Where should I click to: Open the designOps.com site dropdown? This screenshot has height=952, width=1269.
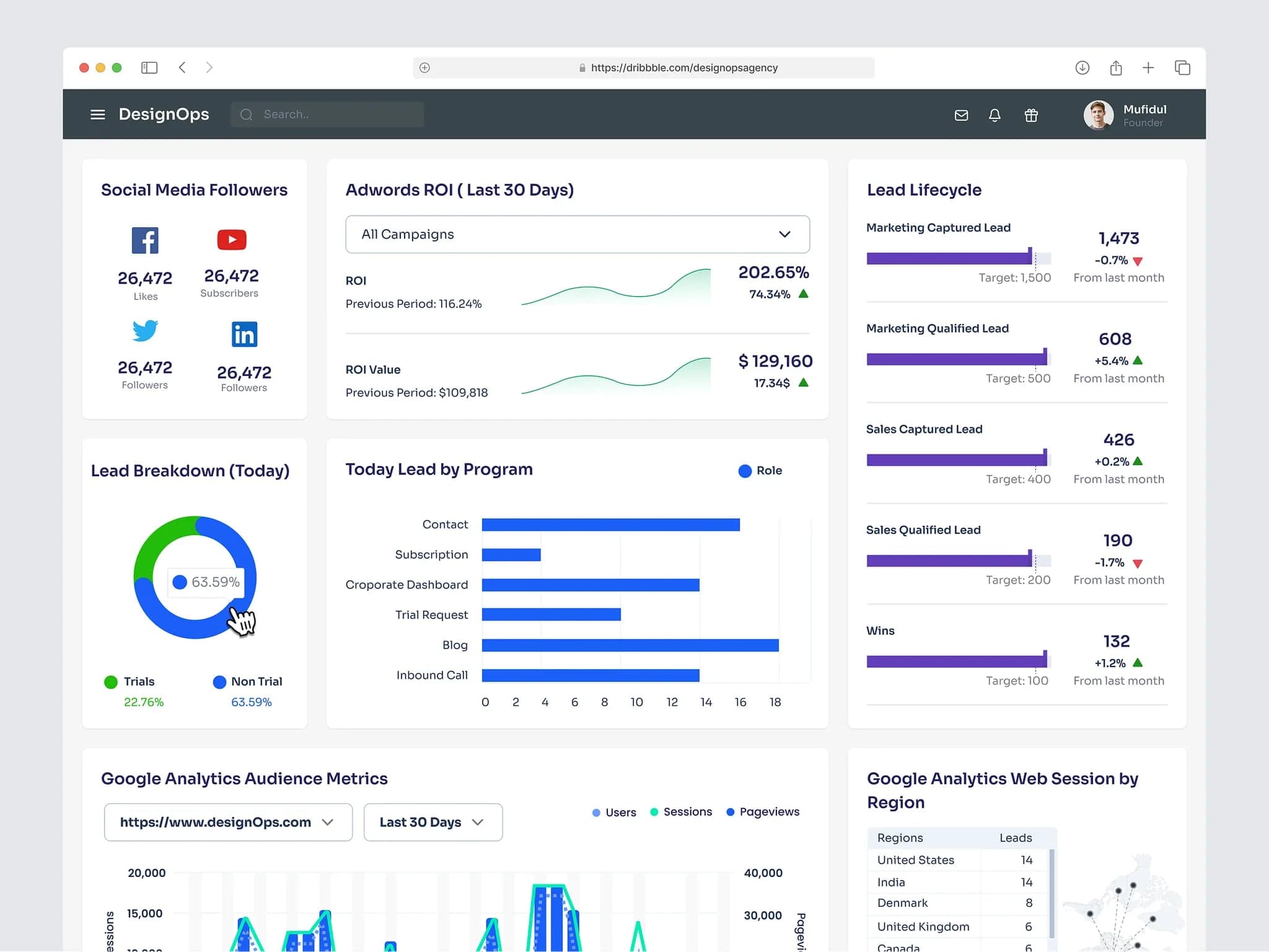pyautogui.click(x=228, y=823)
